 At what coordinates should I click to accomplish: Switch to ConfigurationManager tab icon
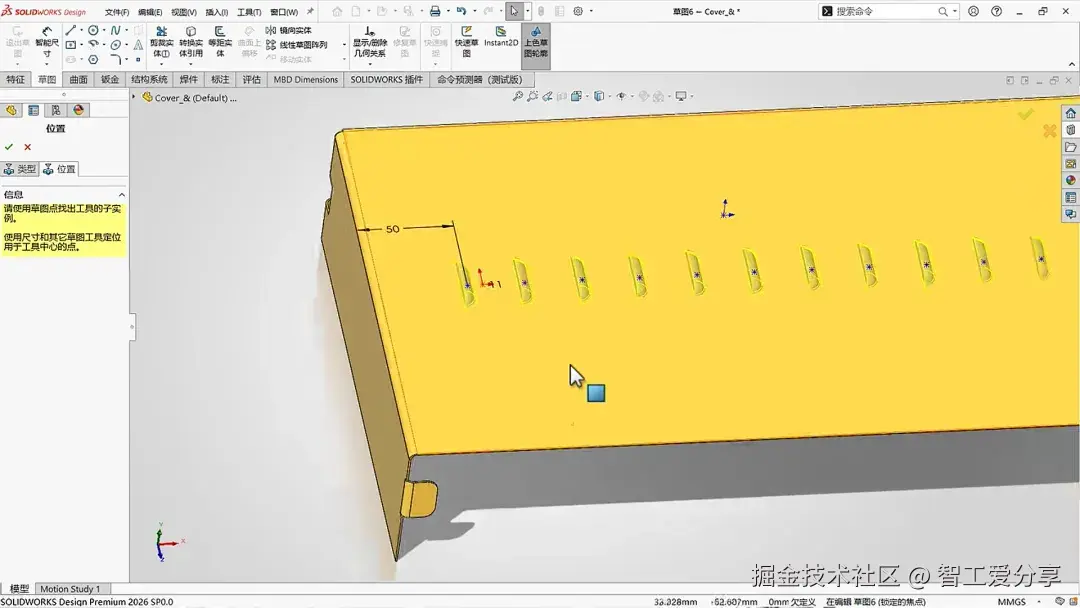click(56, 110)
